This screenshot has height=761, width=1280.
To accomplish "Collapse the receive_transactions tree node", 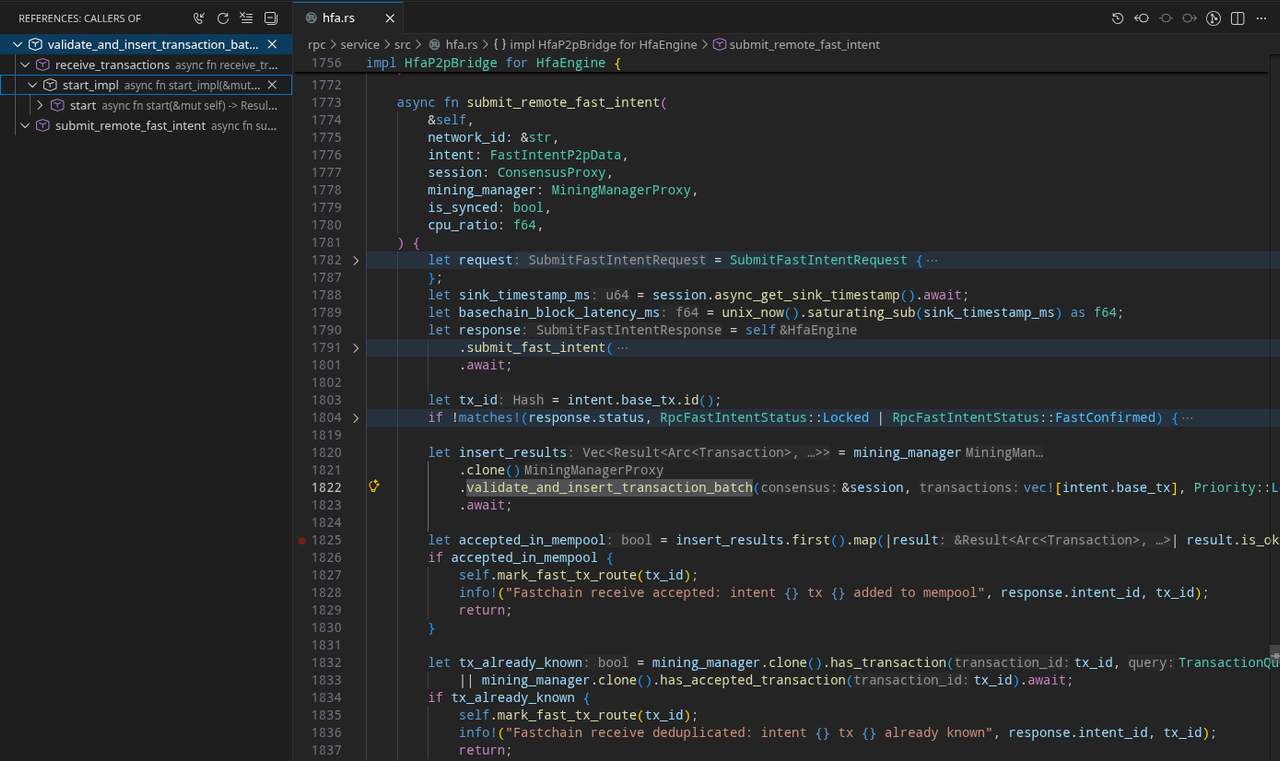I will [25, 65].
